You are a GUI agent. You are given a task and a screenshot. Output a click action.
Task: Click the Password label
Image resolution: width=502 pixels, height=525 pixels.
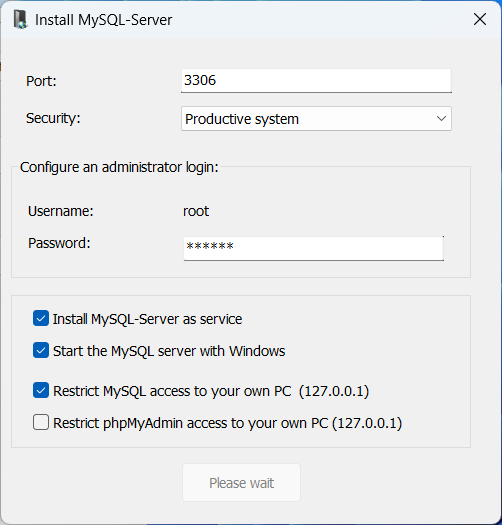(59, 243)
